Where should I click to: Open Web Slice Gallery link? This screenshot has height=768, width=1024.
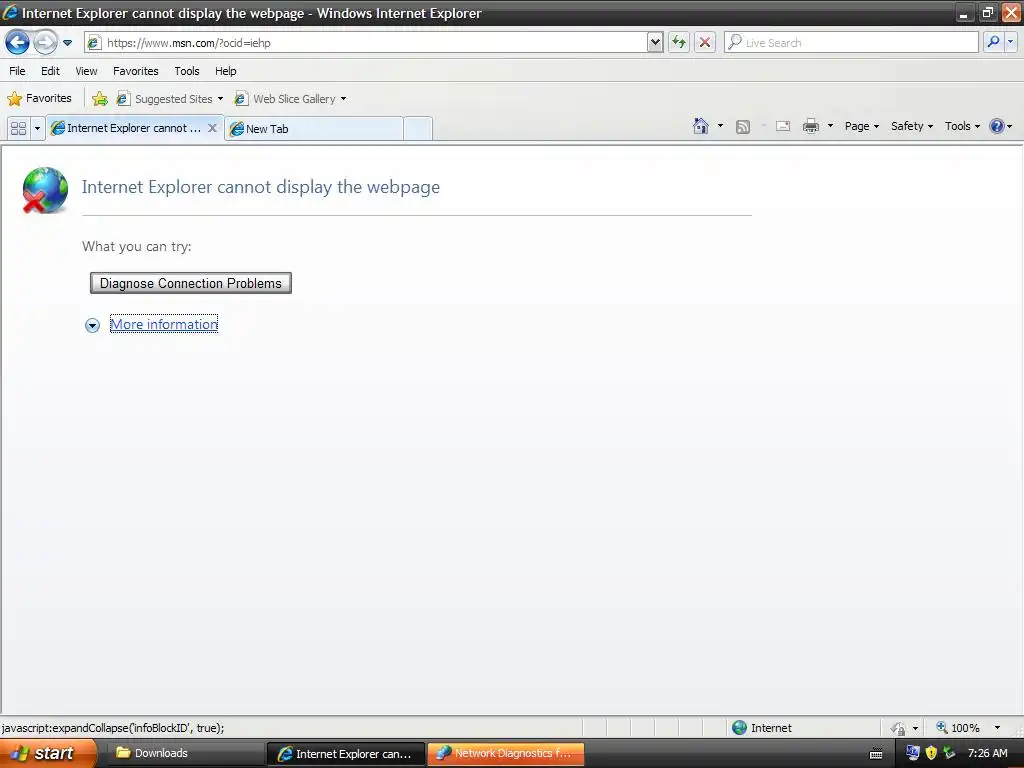tap(285, 99)
